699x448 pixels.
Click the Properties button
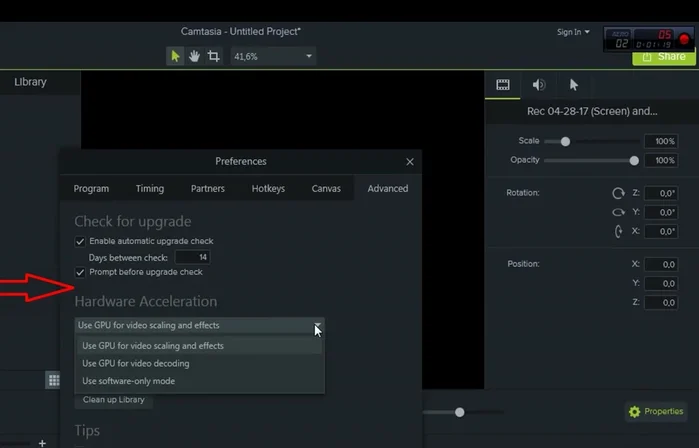pos(656,411)
